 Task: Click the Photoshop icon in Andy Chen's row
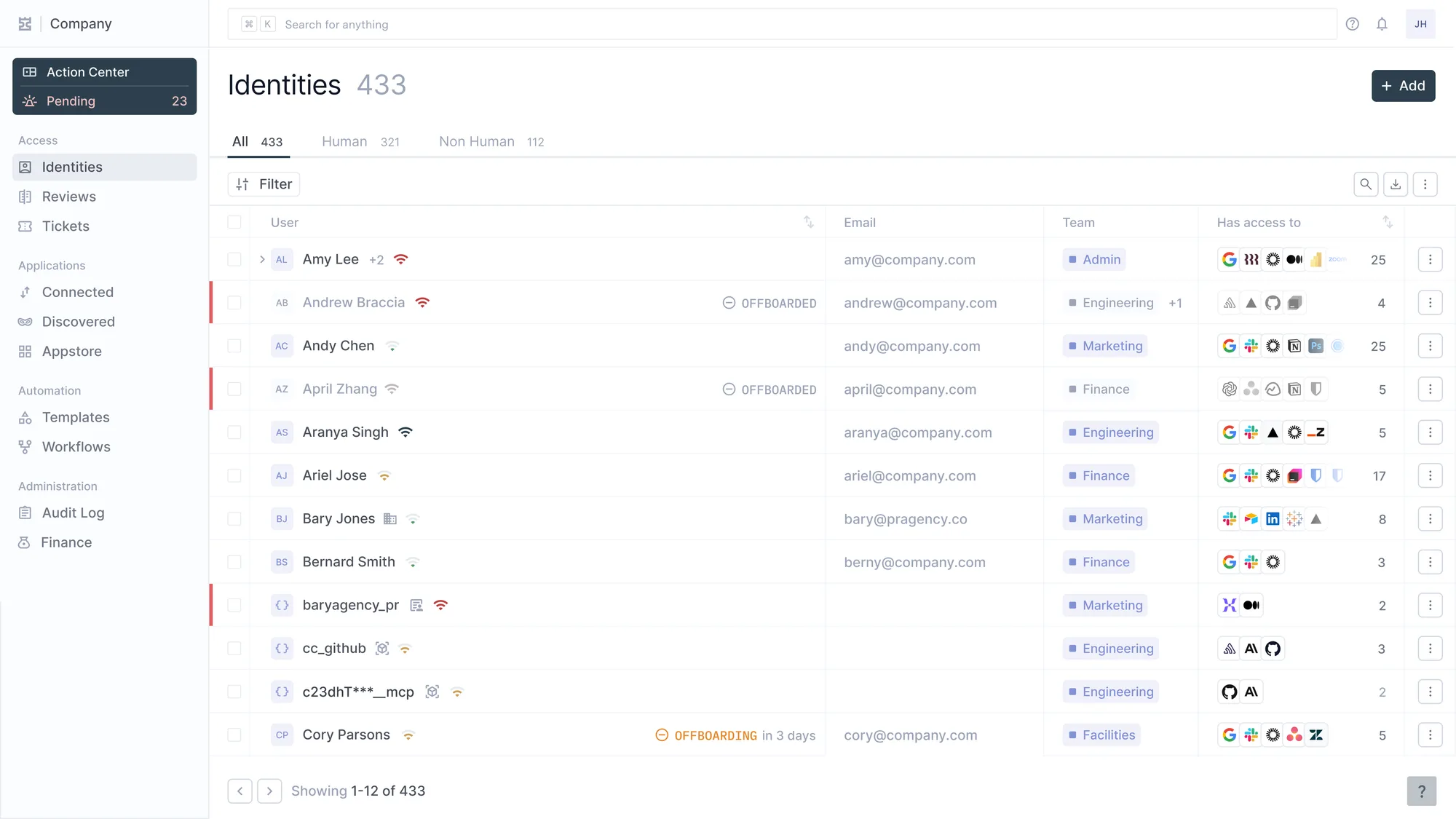(x=1316, y=346)
